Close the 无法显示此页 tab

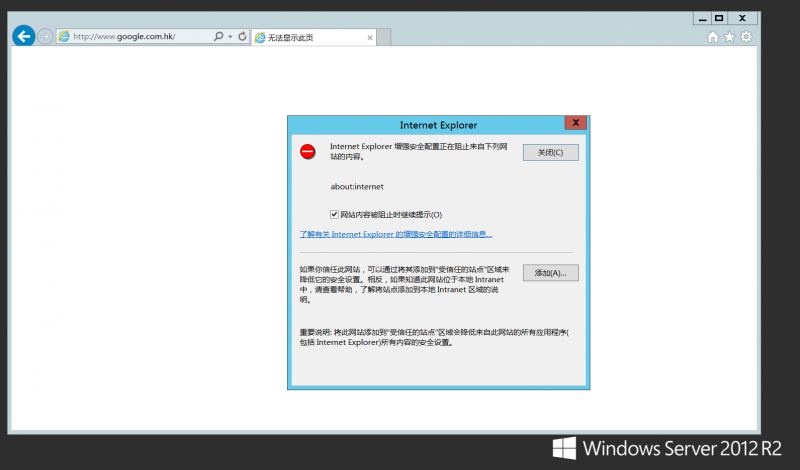click(x=370, y=38)
